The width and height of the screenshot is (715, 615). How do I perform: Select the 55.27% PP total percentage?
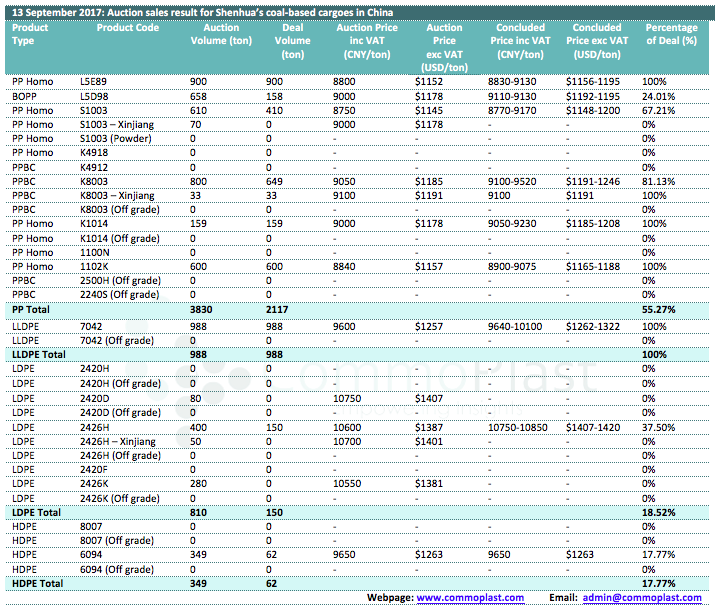[658, 310]
